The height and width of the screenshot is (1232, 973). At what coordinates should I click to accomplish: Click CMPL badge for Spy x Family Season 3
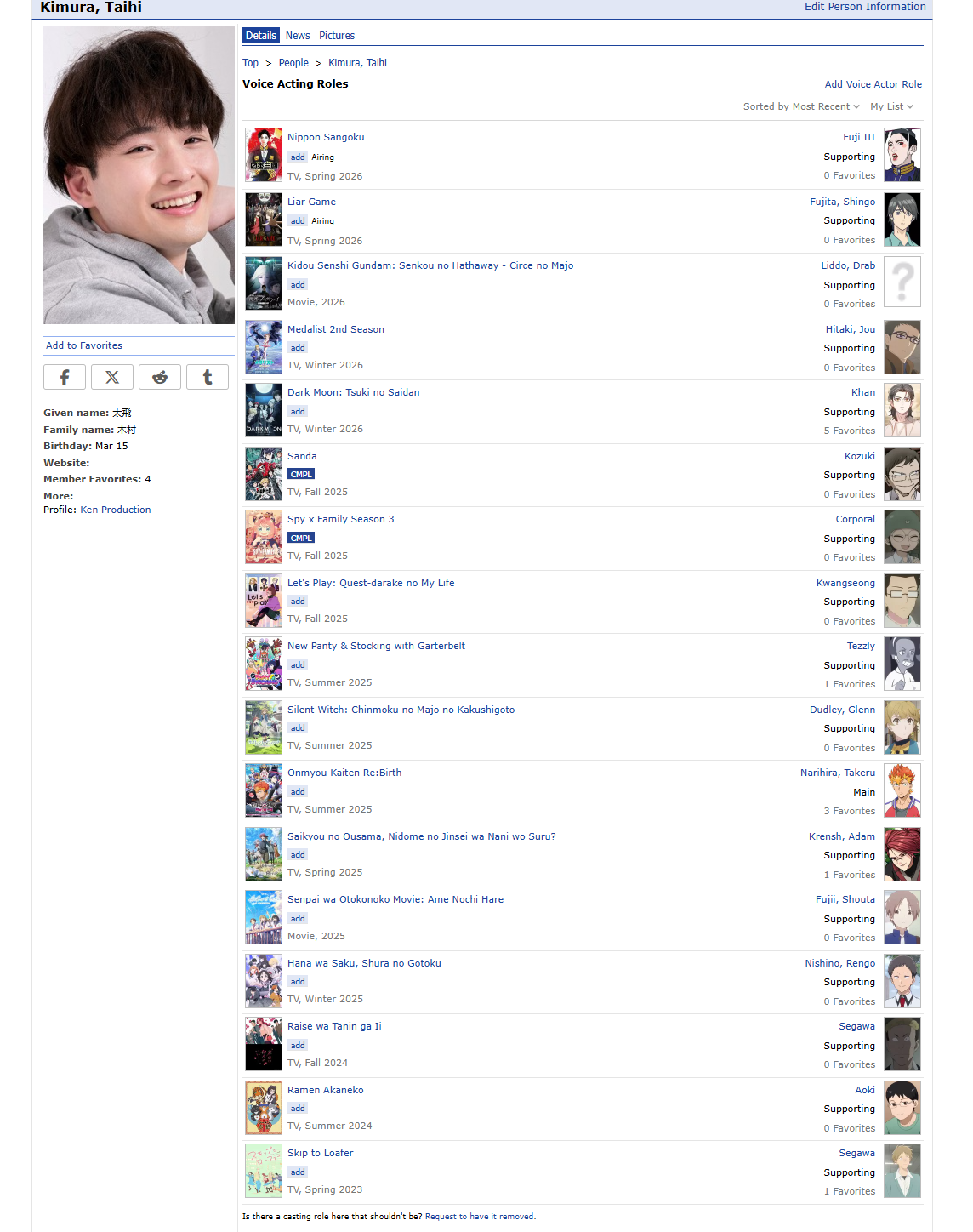point(301,539)
